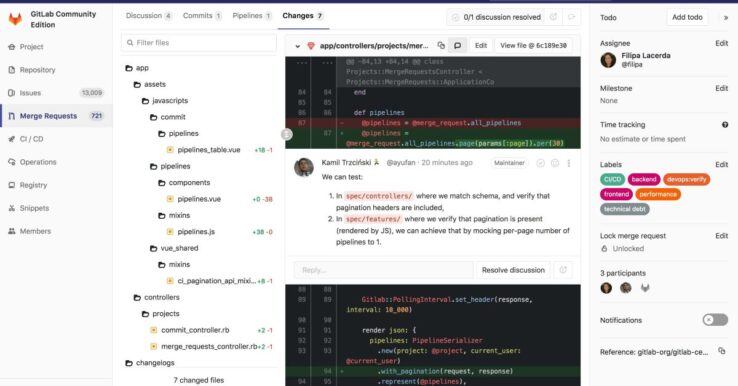Click Kamil Trzciński's avatar

pos(304,168)
